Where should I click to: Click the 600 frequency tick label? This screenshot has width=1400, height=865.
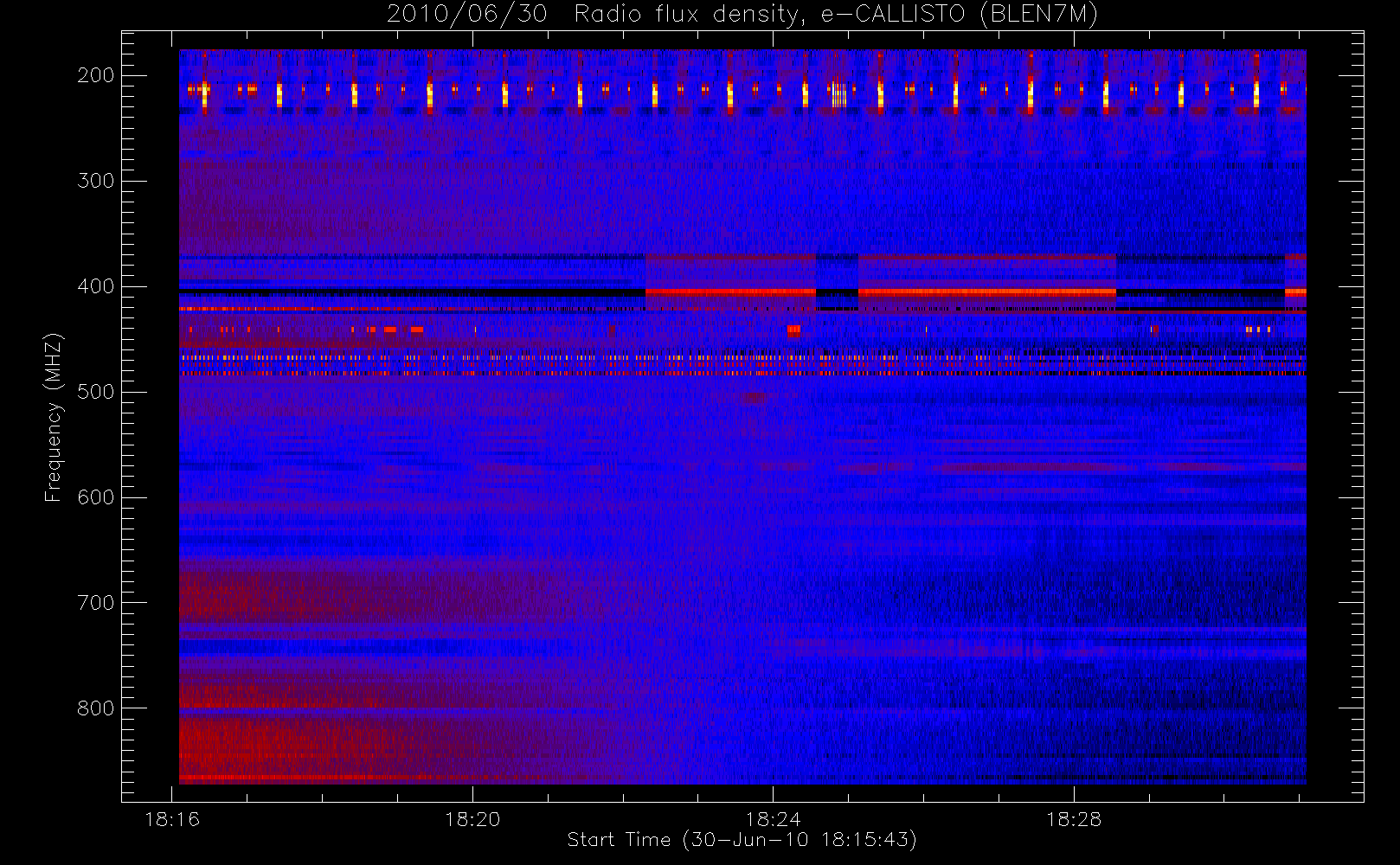click(95, 497)
